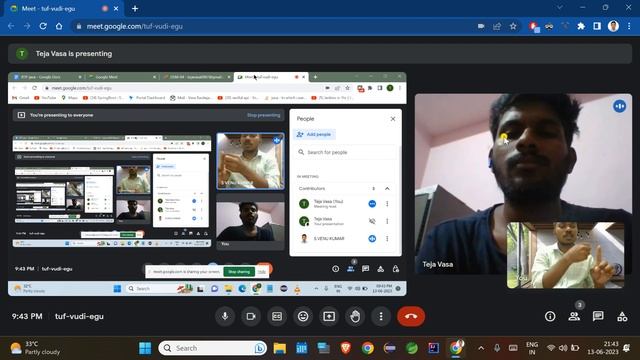Click the Windows taskbar Search box
The width and height of the screenshot is (640, 360).
click(x=212, y=348)
